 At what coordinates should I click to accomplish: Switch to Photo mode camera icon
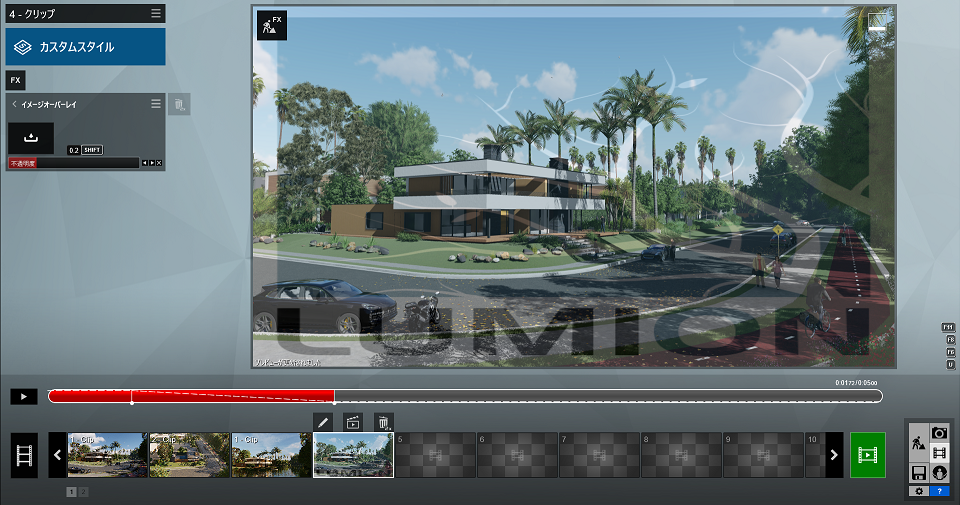(x=939, y=433)
